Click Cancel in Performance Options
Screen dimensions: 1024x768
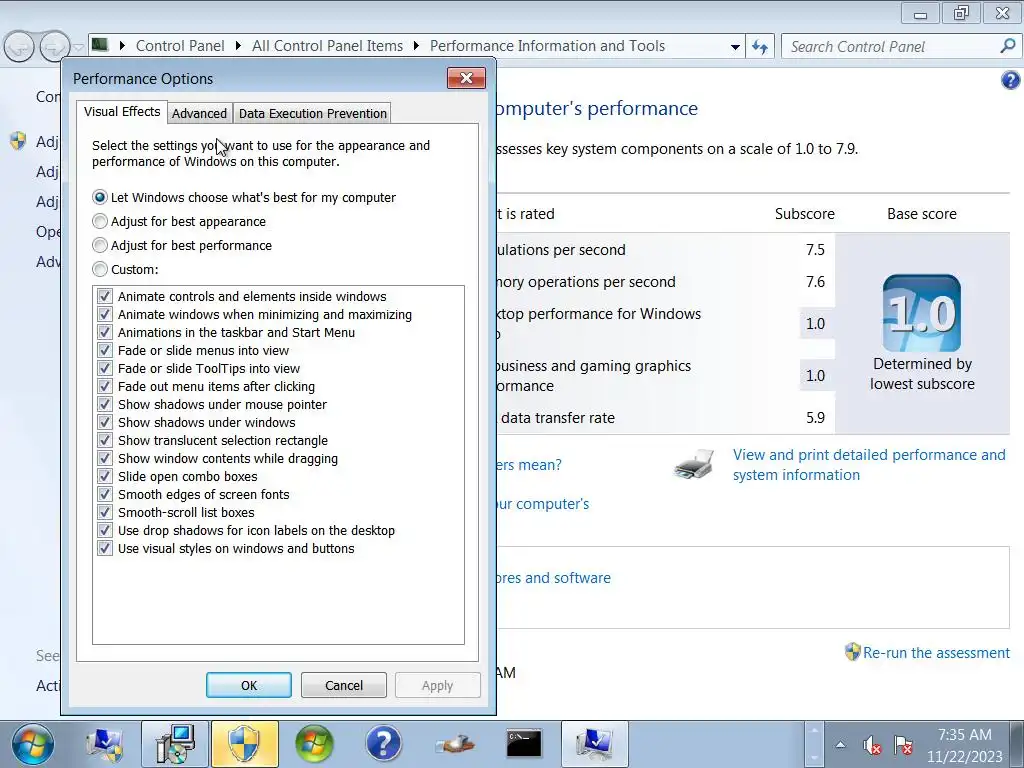344,685
